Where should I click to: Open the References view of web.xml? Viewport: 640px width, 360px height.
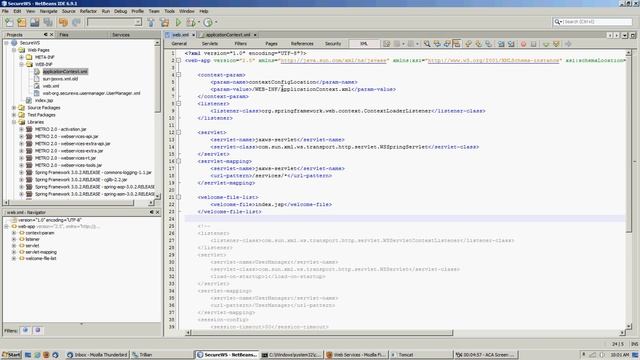point(302,44)
